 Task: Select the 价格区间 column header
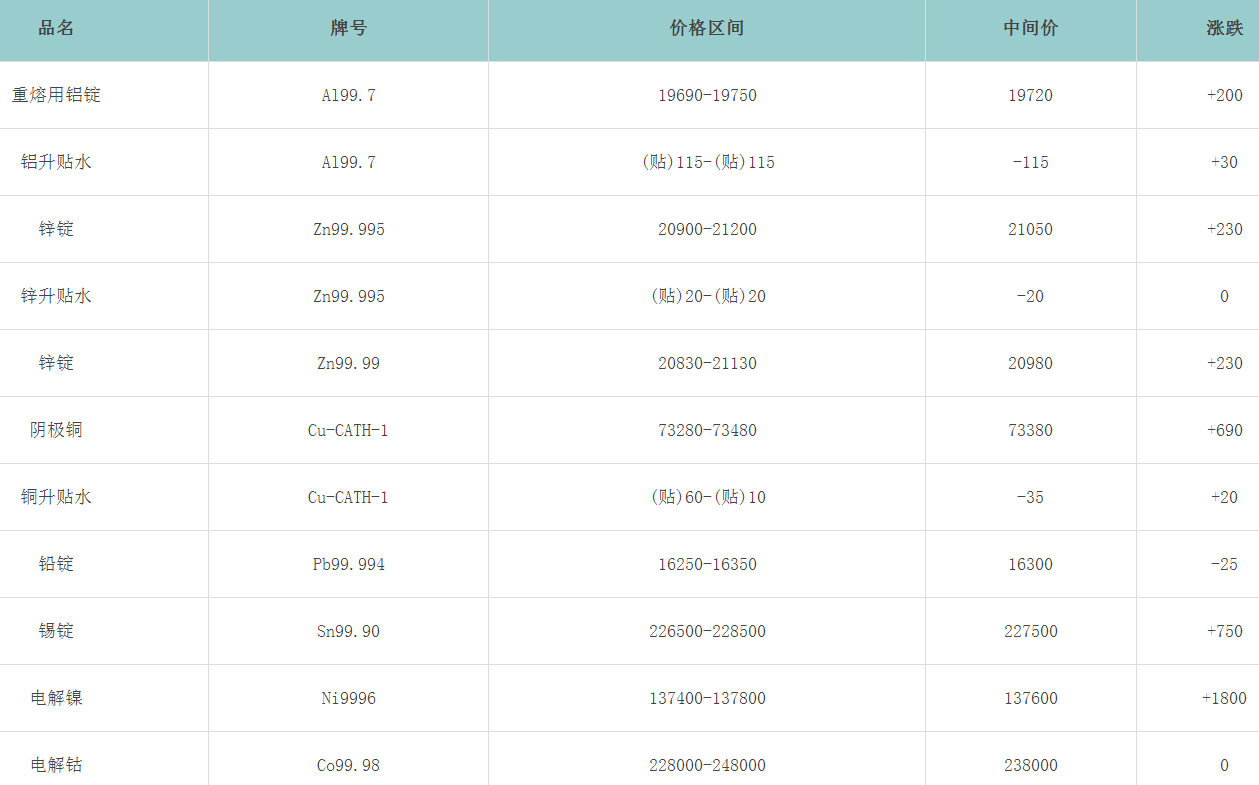[706, 28]
